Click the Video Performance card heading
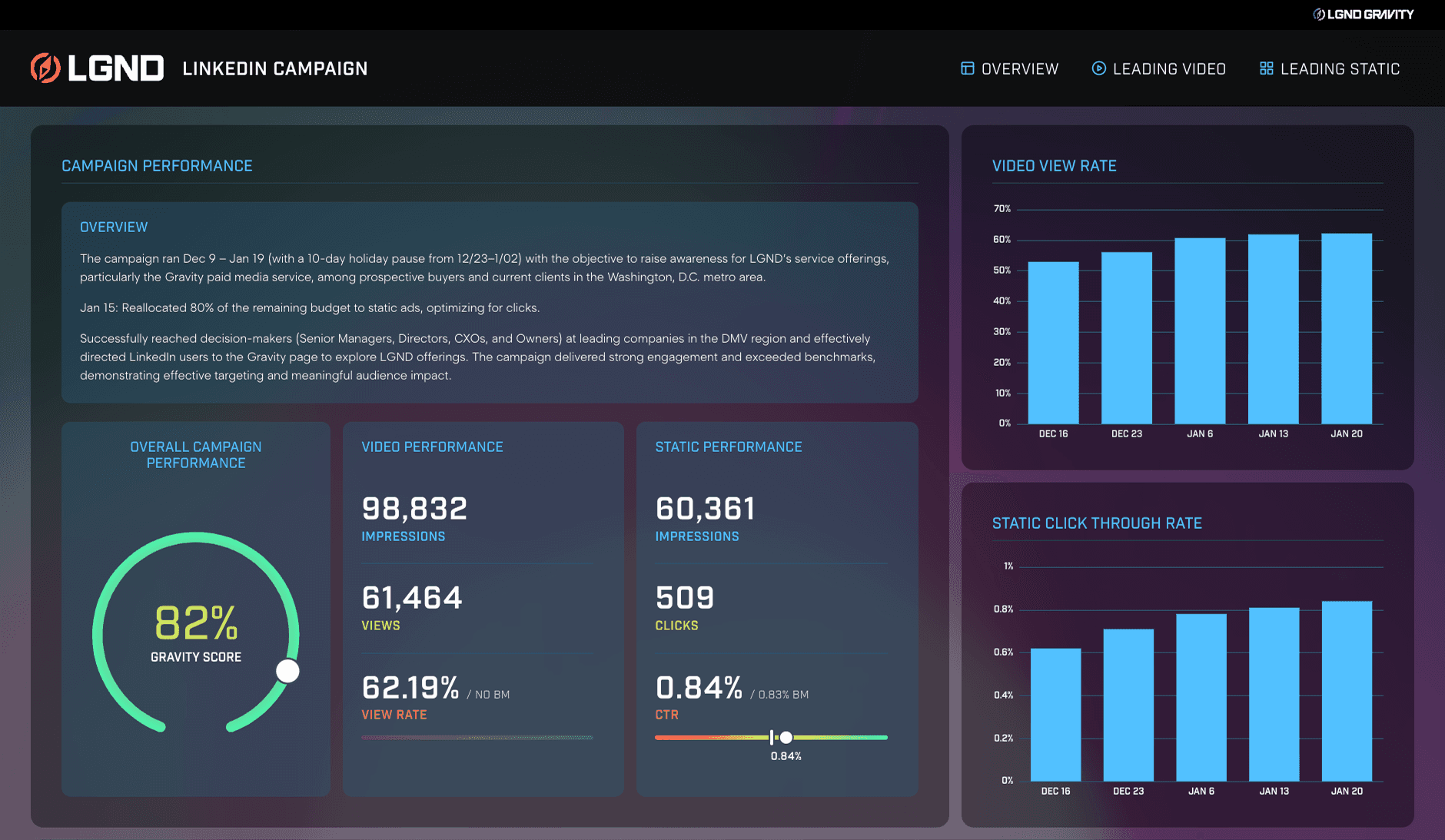 pyautogui.click(x=432, y=447)
